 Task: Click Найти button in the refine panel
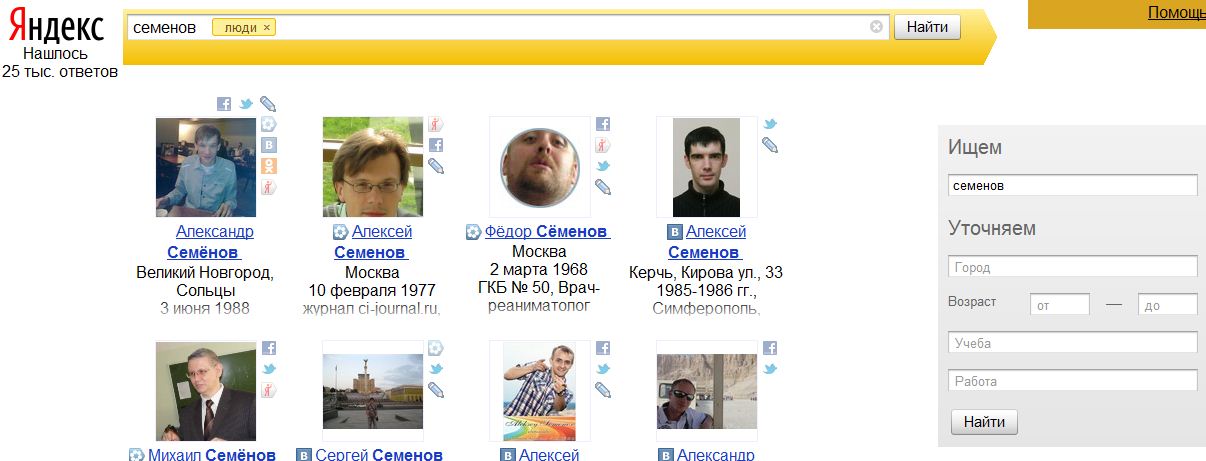tap(984, 422)
